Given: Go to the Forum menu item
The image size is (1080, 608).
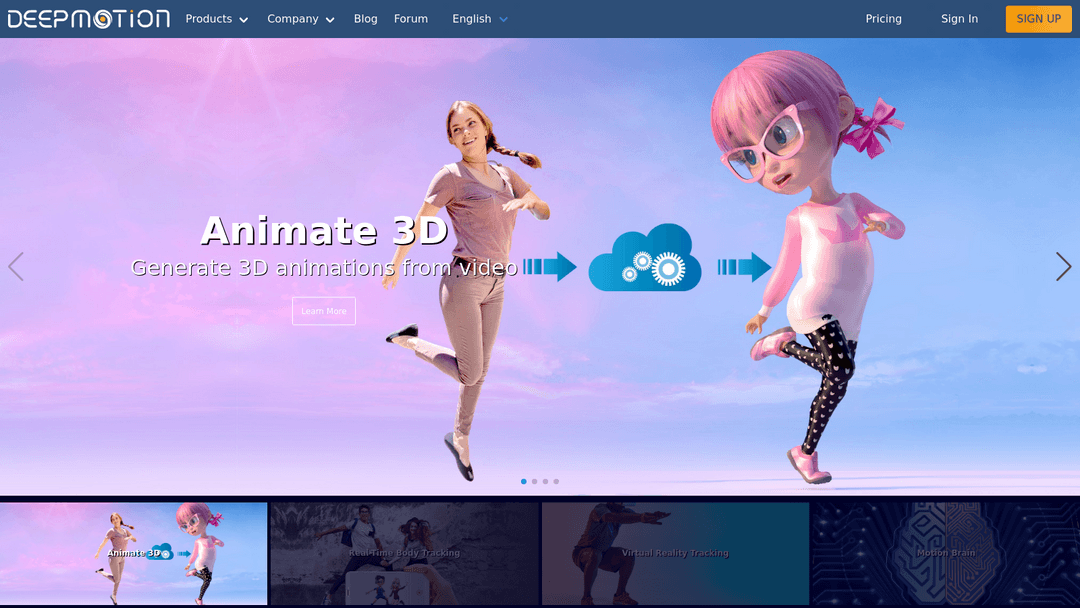Looking at the screenshot, I should 410,18.
